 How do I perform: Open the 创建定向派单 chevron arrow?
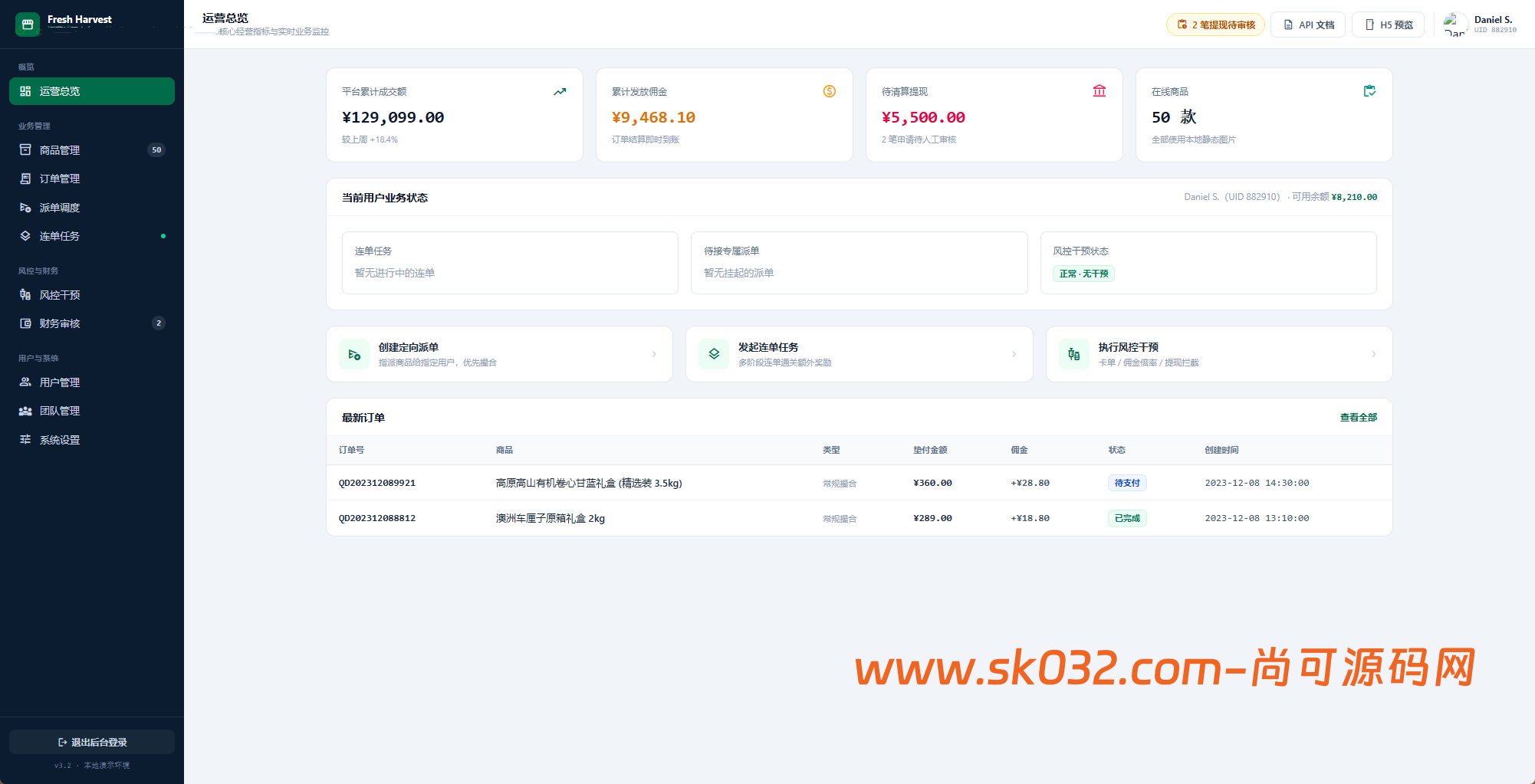(x=654, y=354)
